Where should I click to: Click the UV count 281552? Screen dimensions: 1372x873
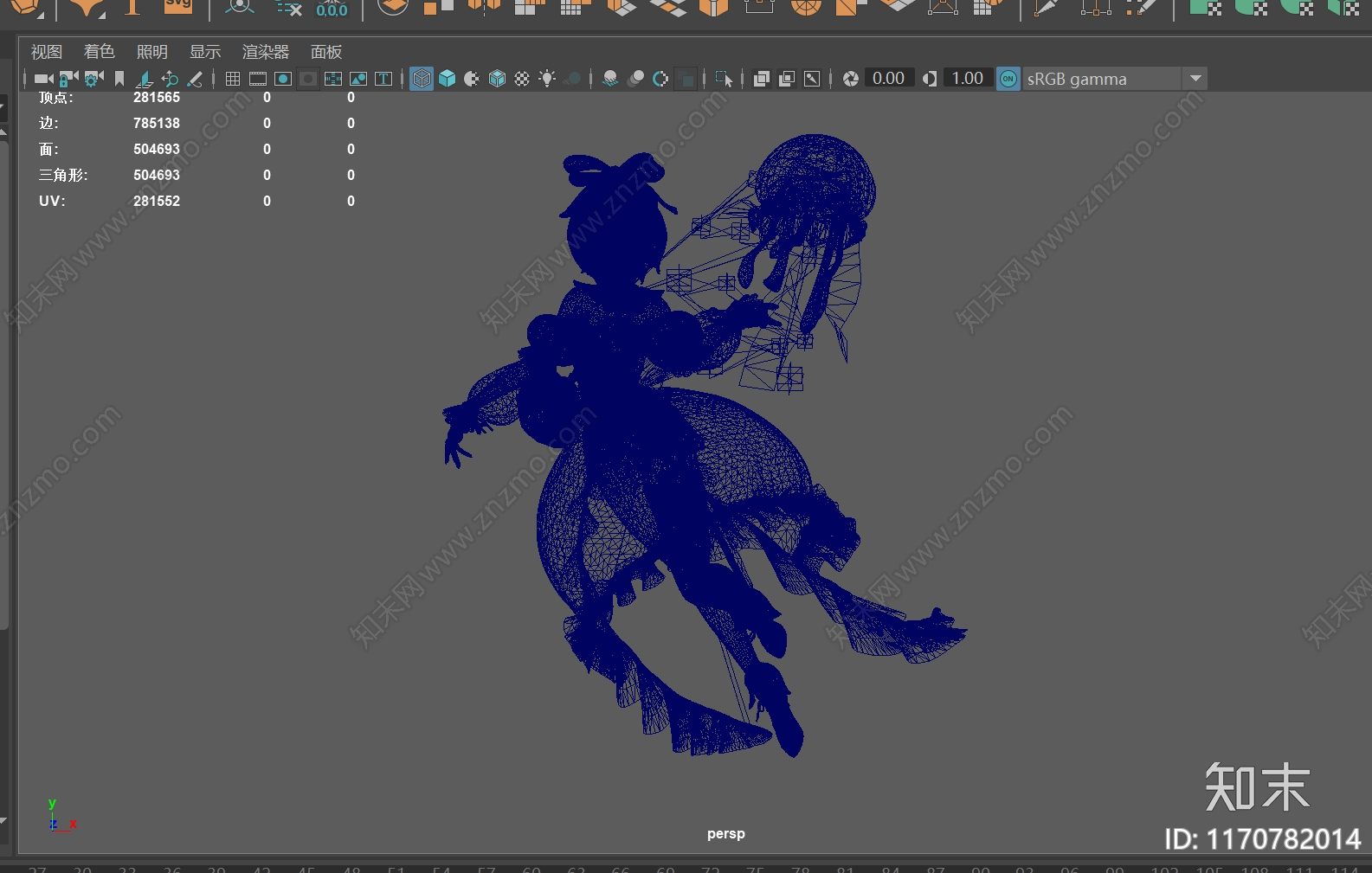point(157,201)
